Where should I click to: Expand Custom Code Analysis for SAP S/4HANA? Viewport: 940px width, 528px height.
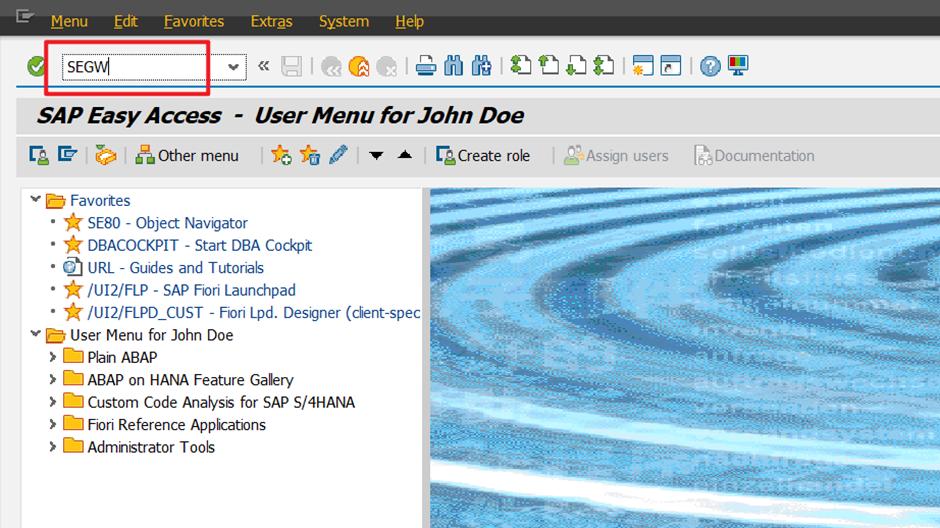pos(53,402)
